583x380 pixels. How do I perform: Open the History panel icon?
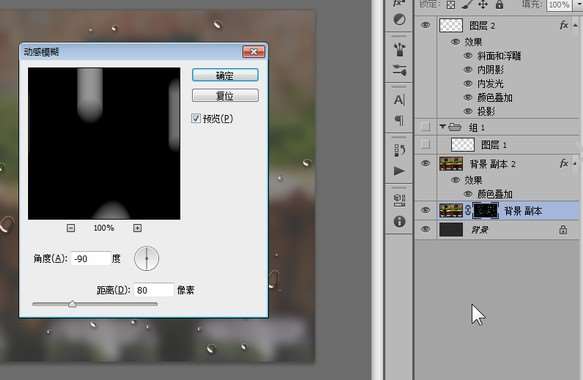(x=399, y=150)
